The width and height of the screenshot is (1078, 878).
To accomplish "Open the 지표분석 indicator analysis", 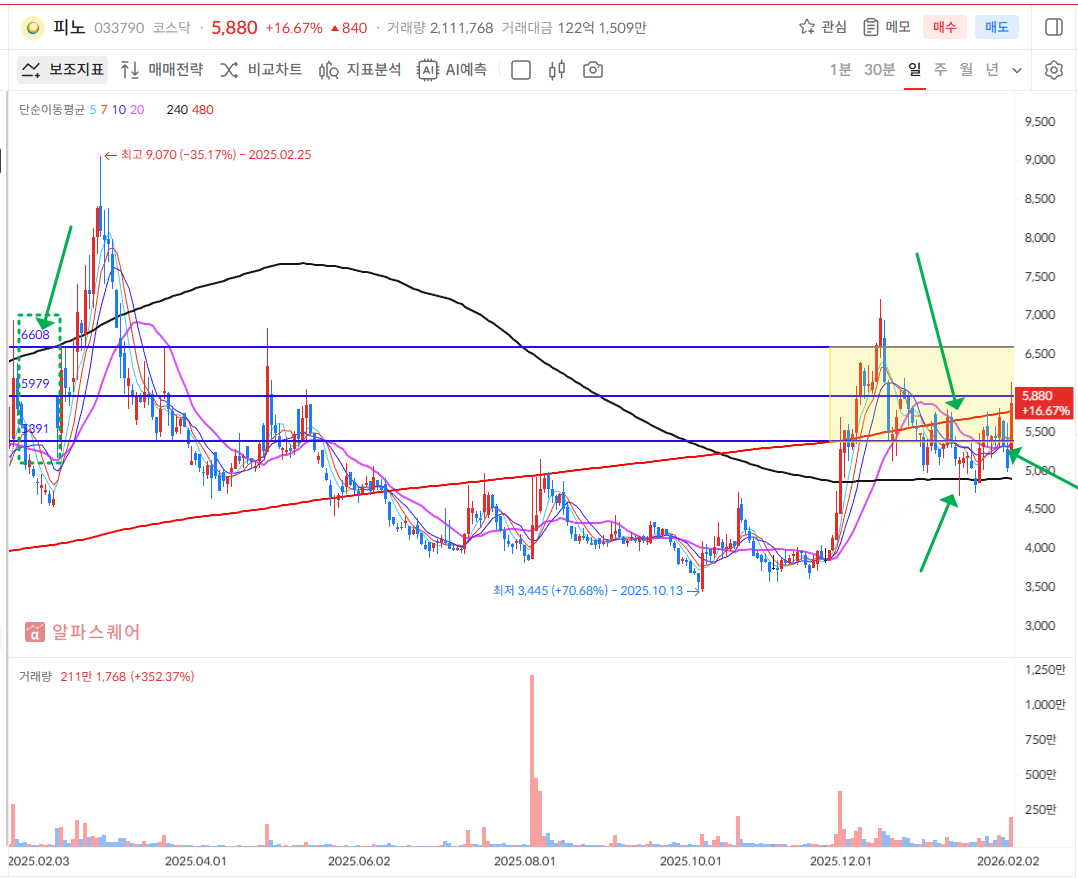I will click(360, 70).
